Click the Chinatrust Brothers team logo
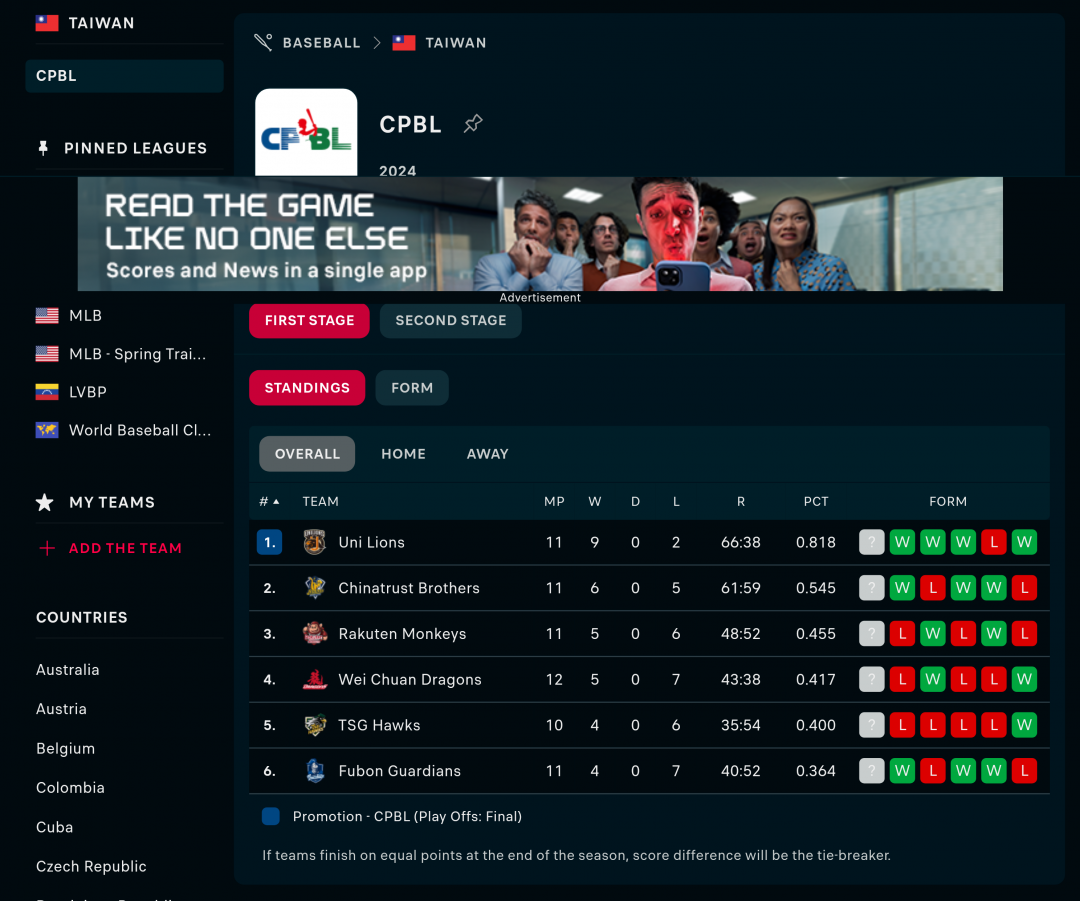Screen dimensions: 1080x901 coord(315,588)
